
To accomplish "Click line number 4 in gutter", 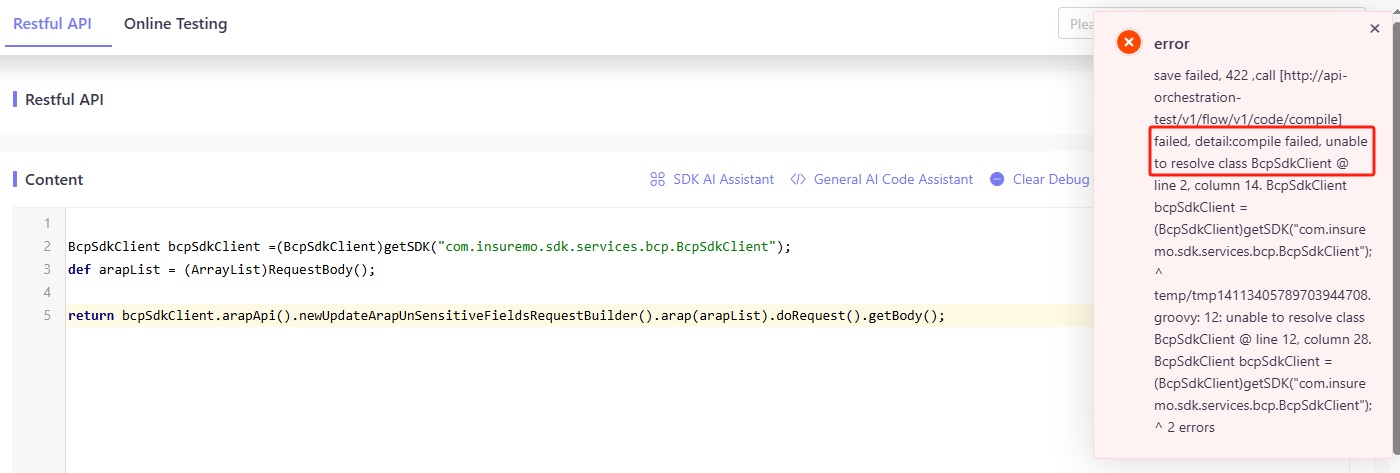I will (x=47, y=292).
